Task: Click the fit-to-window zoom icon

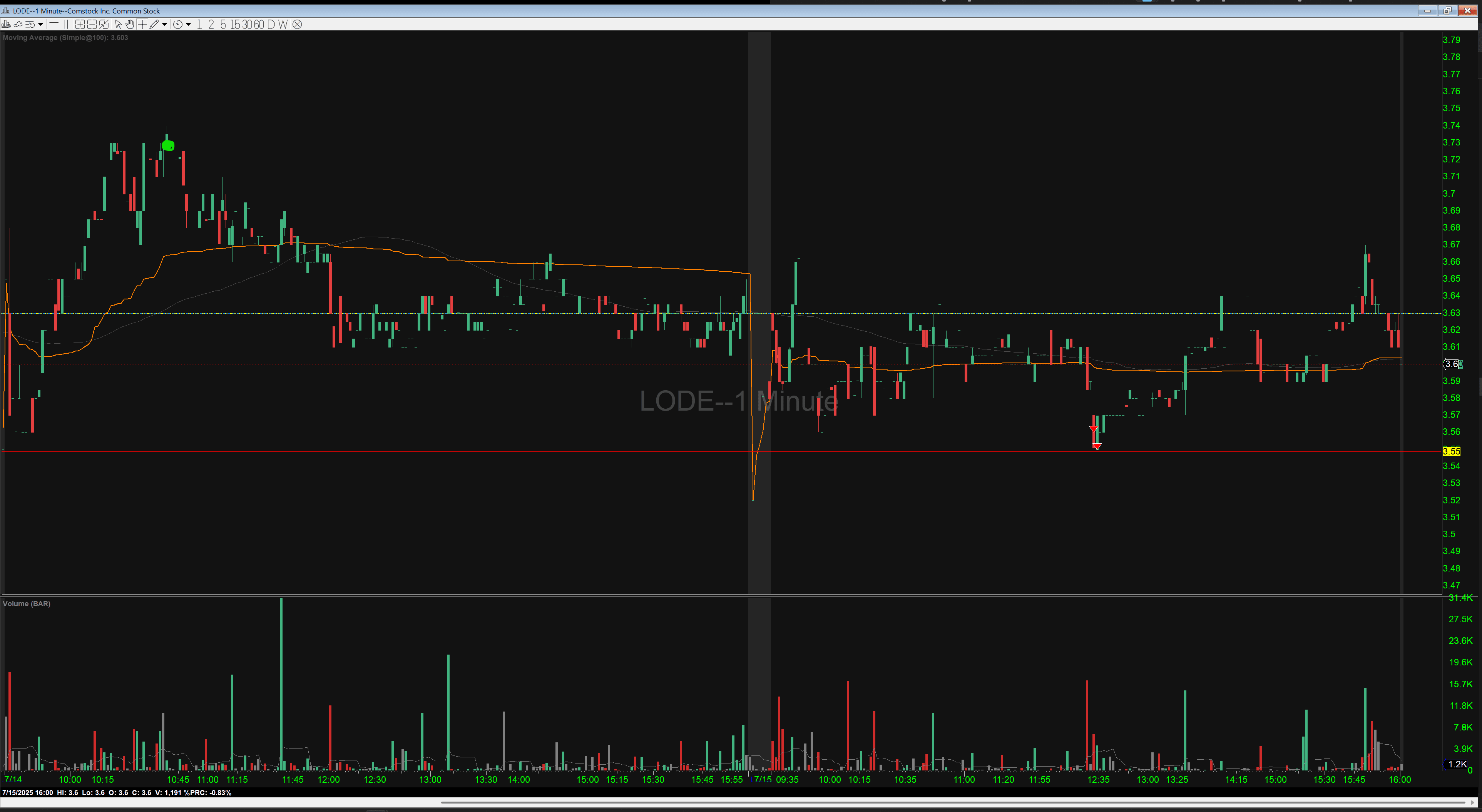Action: click(x=104, y=24)
